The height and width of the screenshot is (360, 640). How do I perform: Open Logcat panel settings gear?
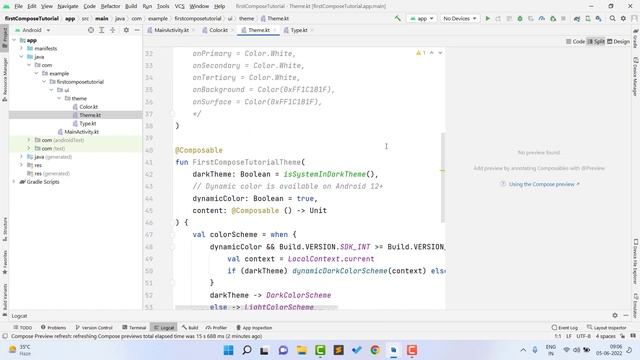[615, 316]
